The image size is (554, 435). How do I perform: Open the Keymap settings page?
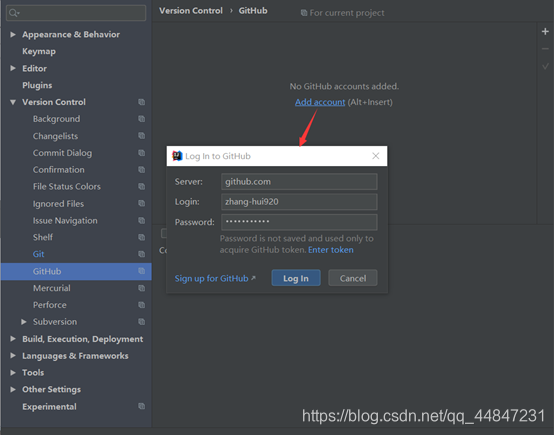coord(39,51)
